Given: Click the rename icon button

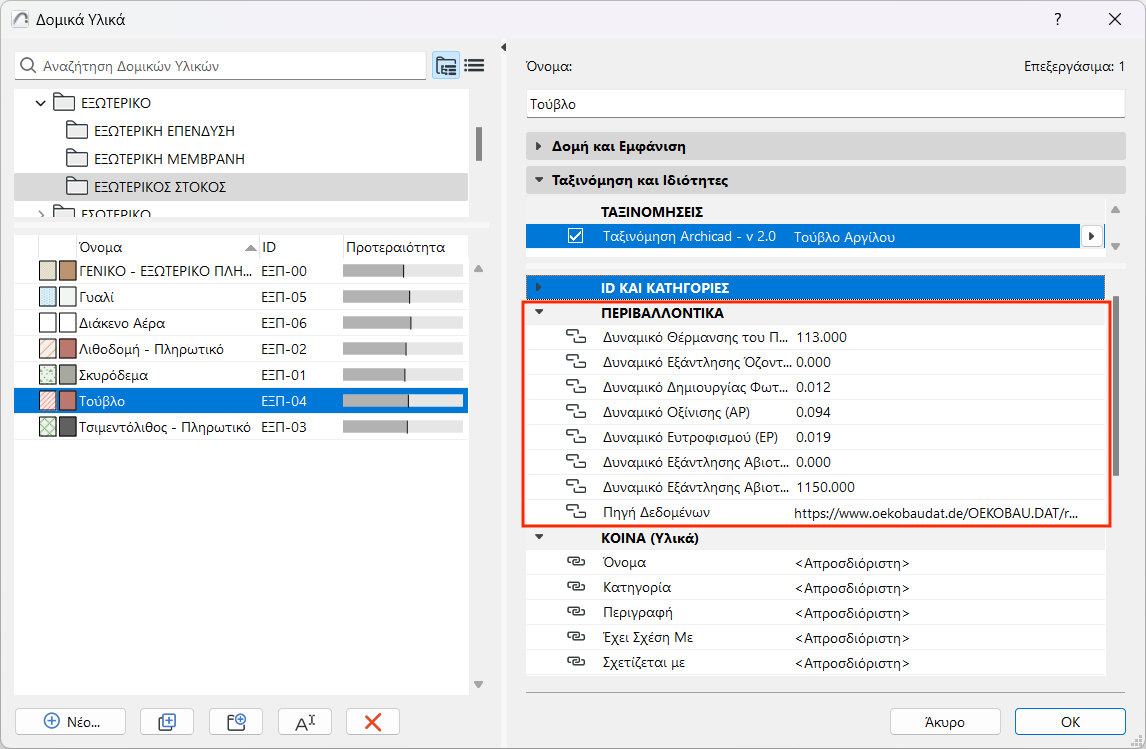Looking at the screenshot, I should coord(304,721).
